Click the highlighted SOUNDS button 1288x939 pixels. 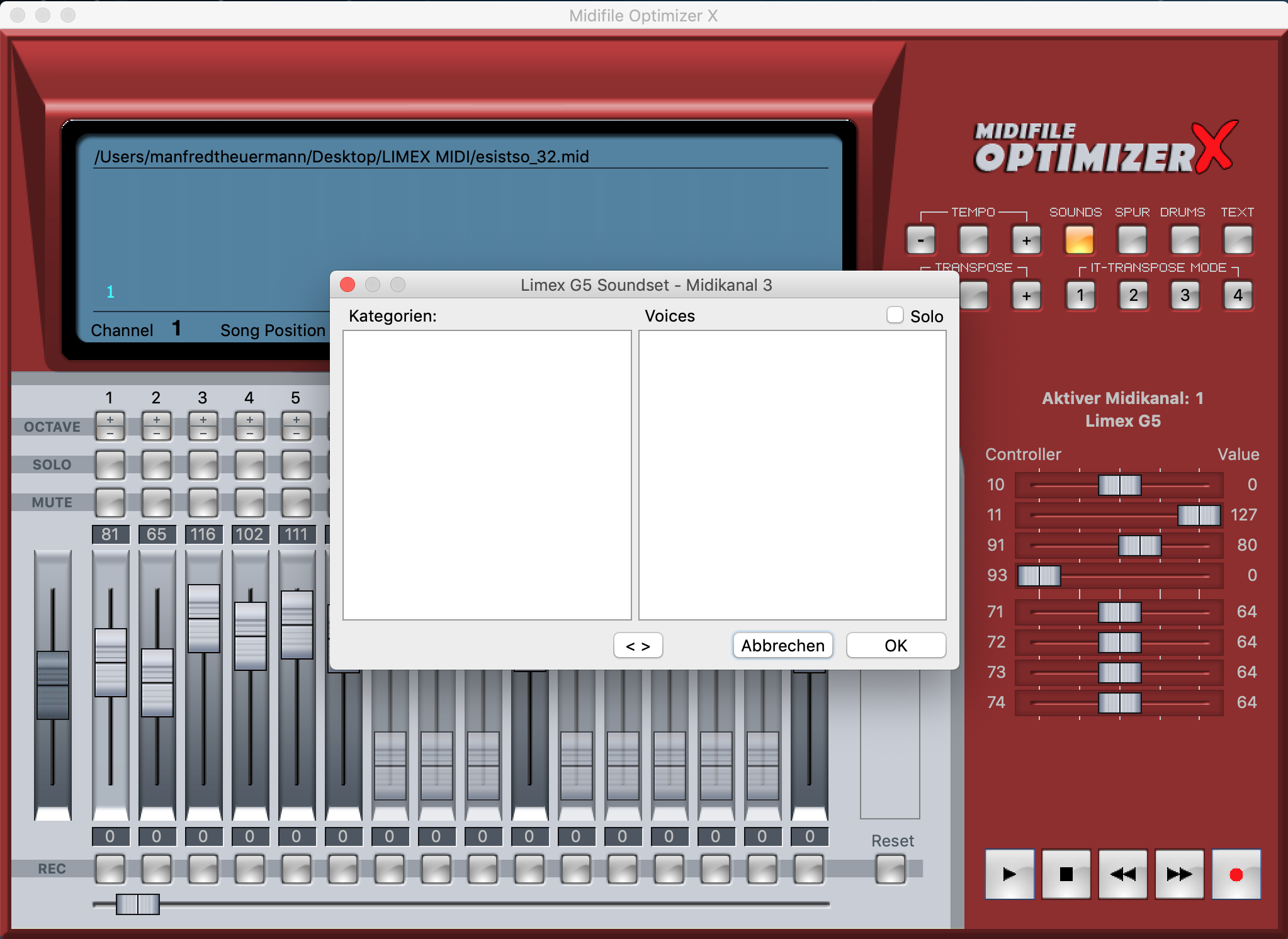point(1078,240)
